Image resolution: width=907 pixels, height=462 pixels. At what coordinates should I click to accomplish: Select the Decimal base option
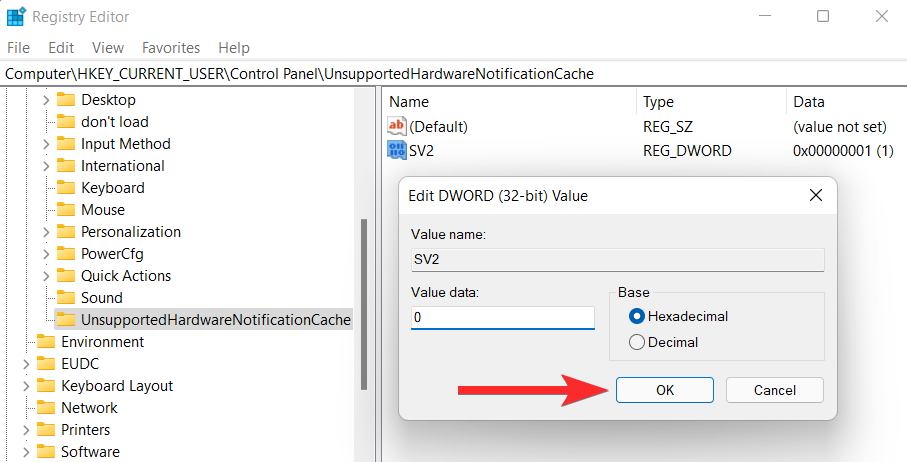coord(637,342)
